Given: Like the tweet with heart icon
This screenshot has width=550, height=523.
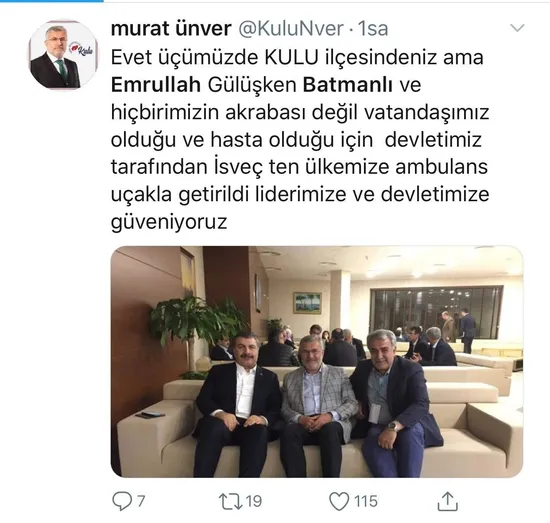Looking at the screenshot, I should click(x=339, y=501).
